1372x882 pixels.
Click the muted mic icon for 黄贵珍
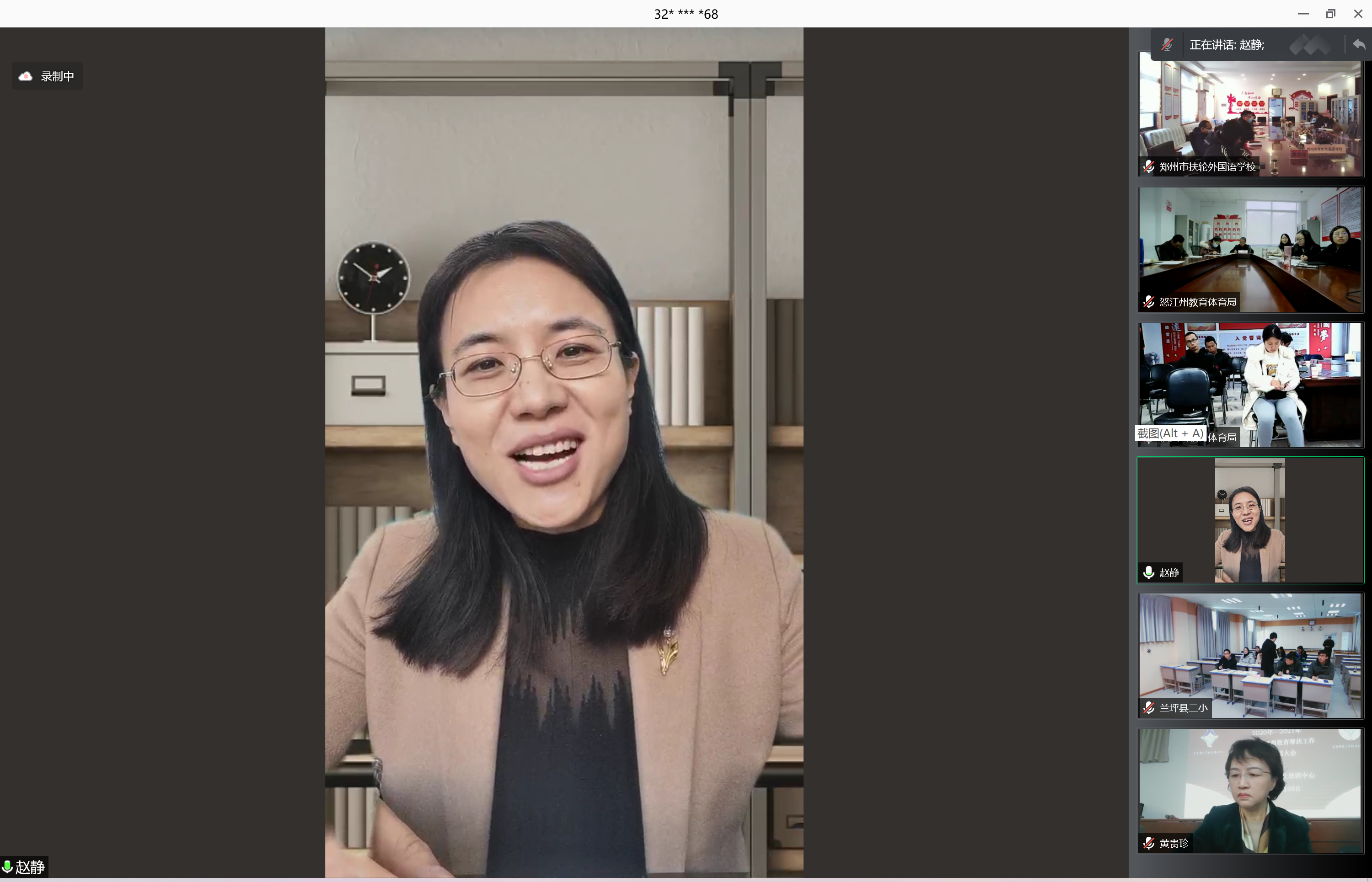[1148, 843]
